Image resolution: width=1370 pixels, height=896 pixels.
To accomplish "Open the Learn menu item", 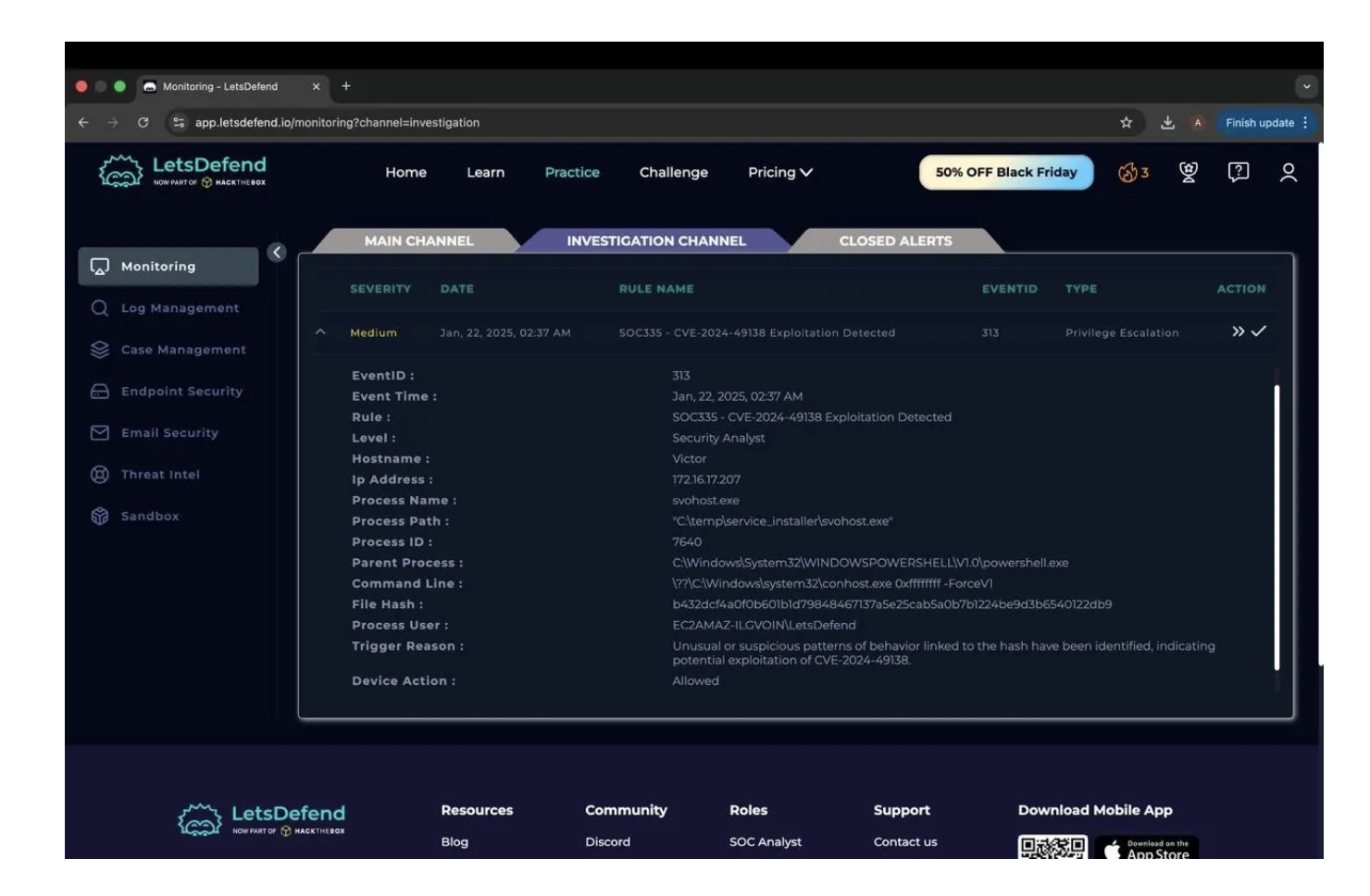I will point(485,172).
